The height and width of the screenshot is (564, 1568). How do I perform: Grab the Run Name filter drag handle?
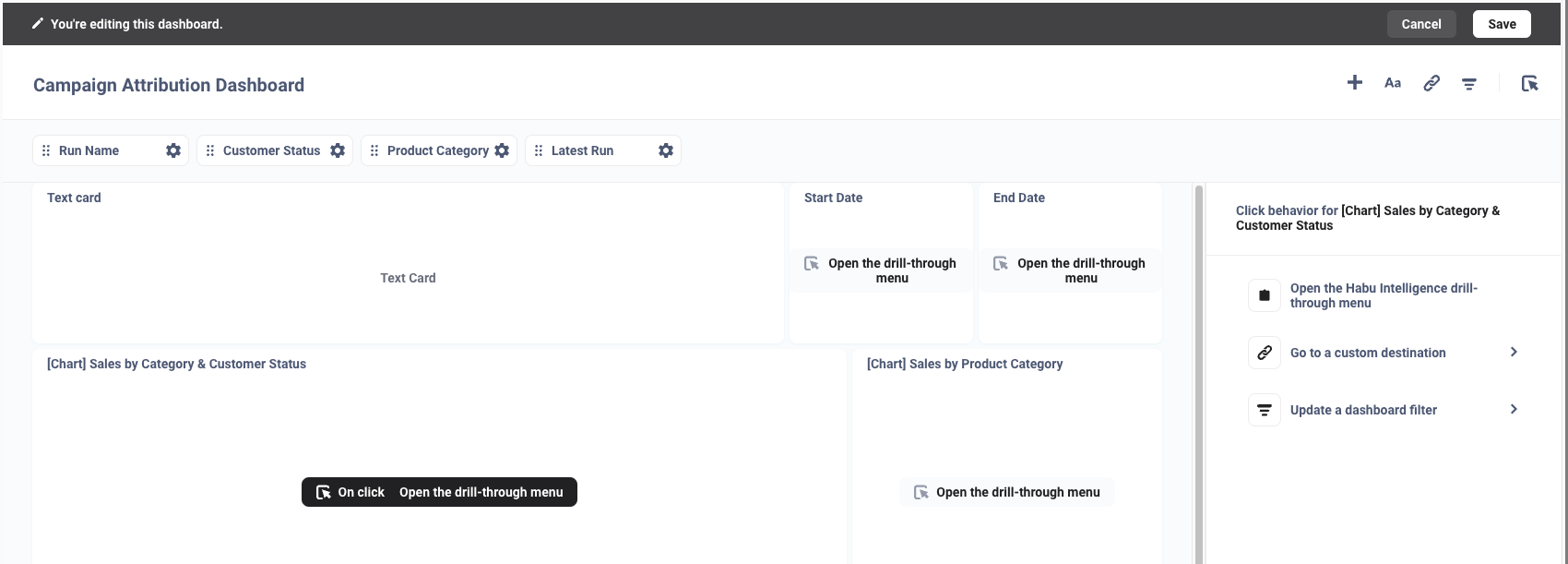[46, 150]
